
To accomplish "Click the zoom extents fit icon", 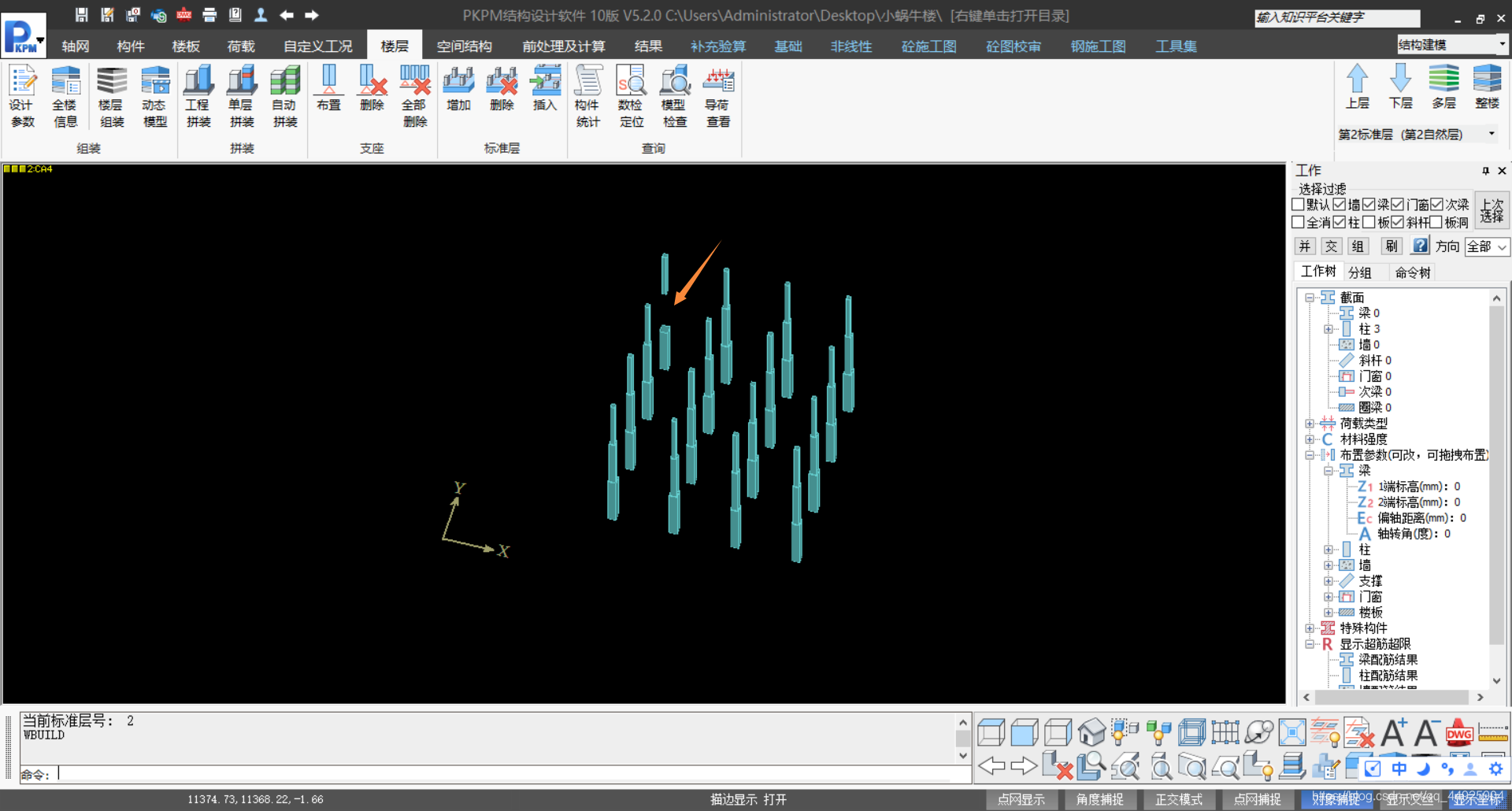I will [x=1292, y=732].
